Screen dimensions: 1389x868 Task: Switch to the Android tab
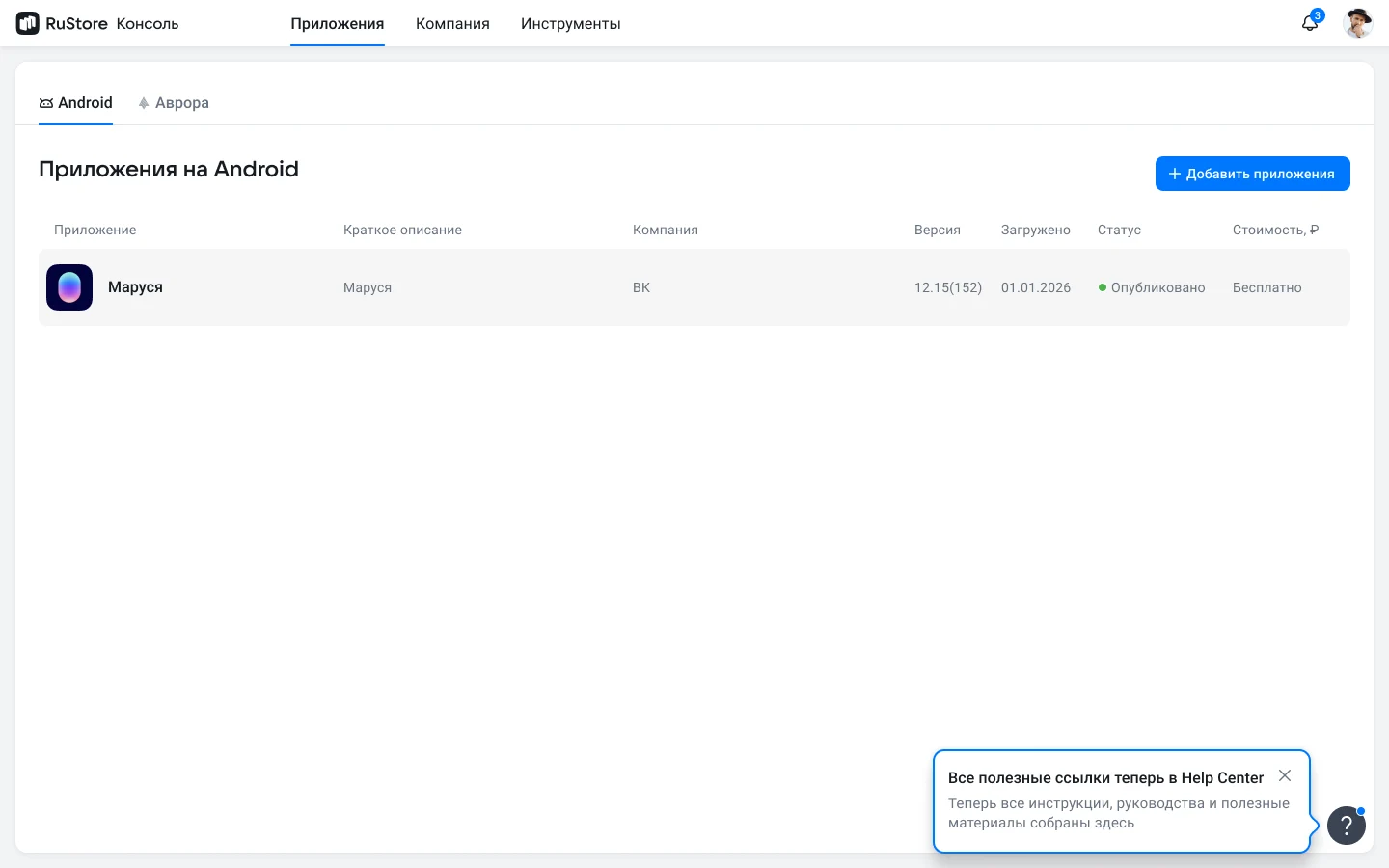pyautogui.click(x=75, y=103)
